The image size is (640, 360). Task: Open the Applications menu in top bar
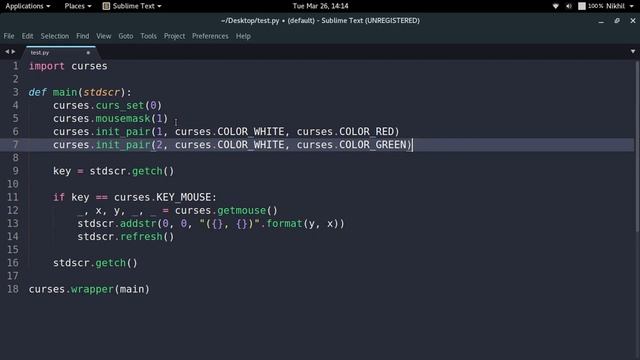(x=28, y=6)
